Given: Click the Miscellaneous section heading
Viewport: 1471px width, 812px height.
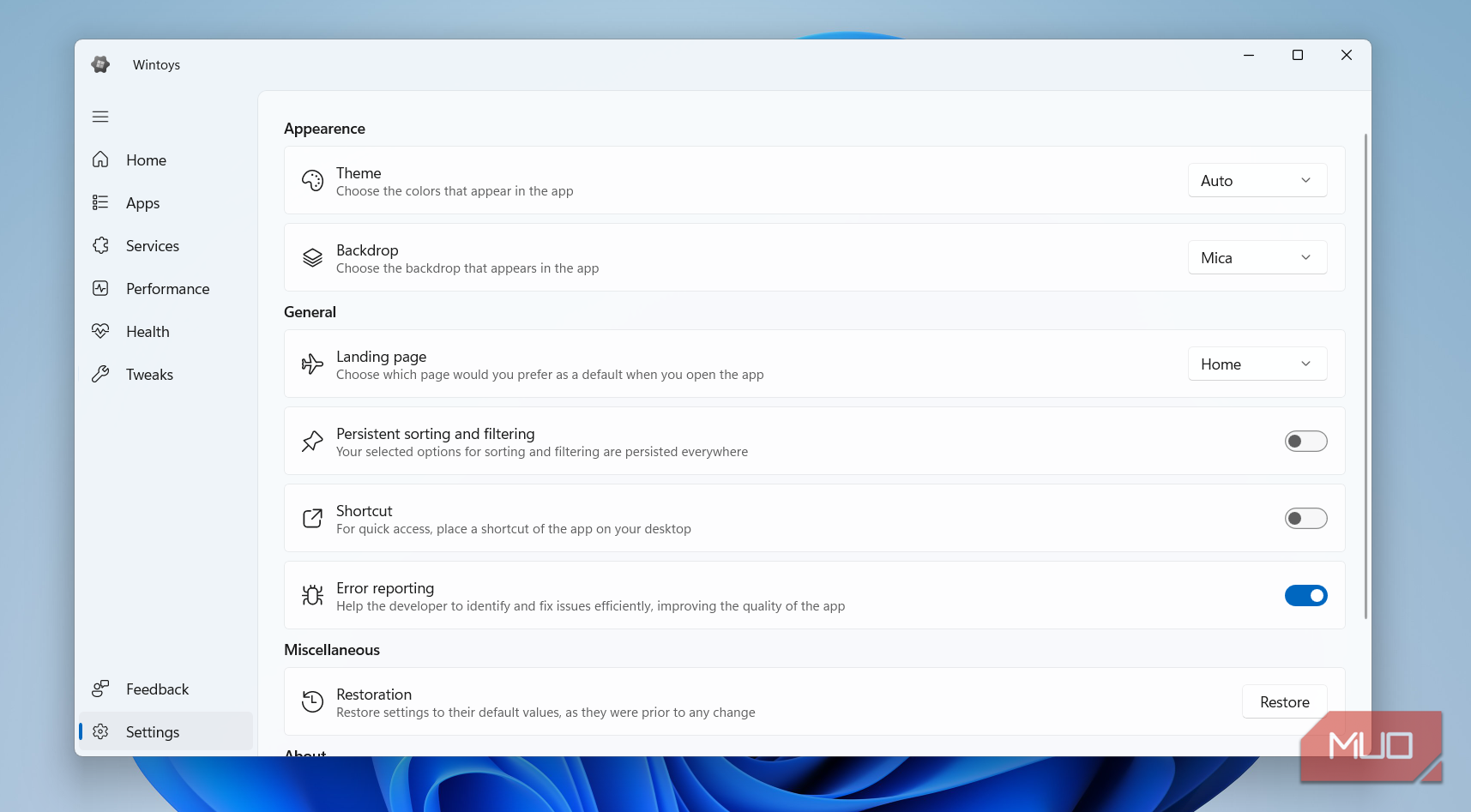Looking at the screenshot, I should pos(332,650).
